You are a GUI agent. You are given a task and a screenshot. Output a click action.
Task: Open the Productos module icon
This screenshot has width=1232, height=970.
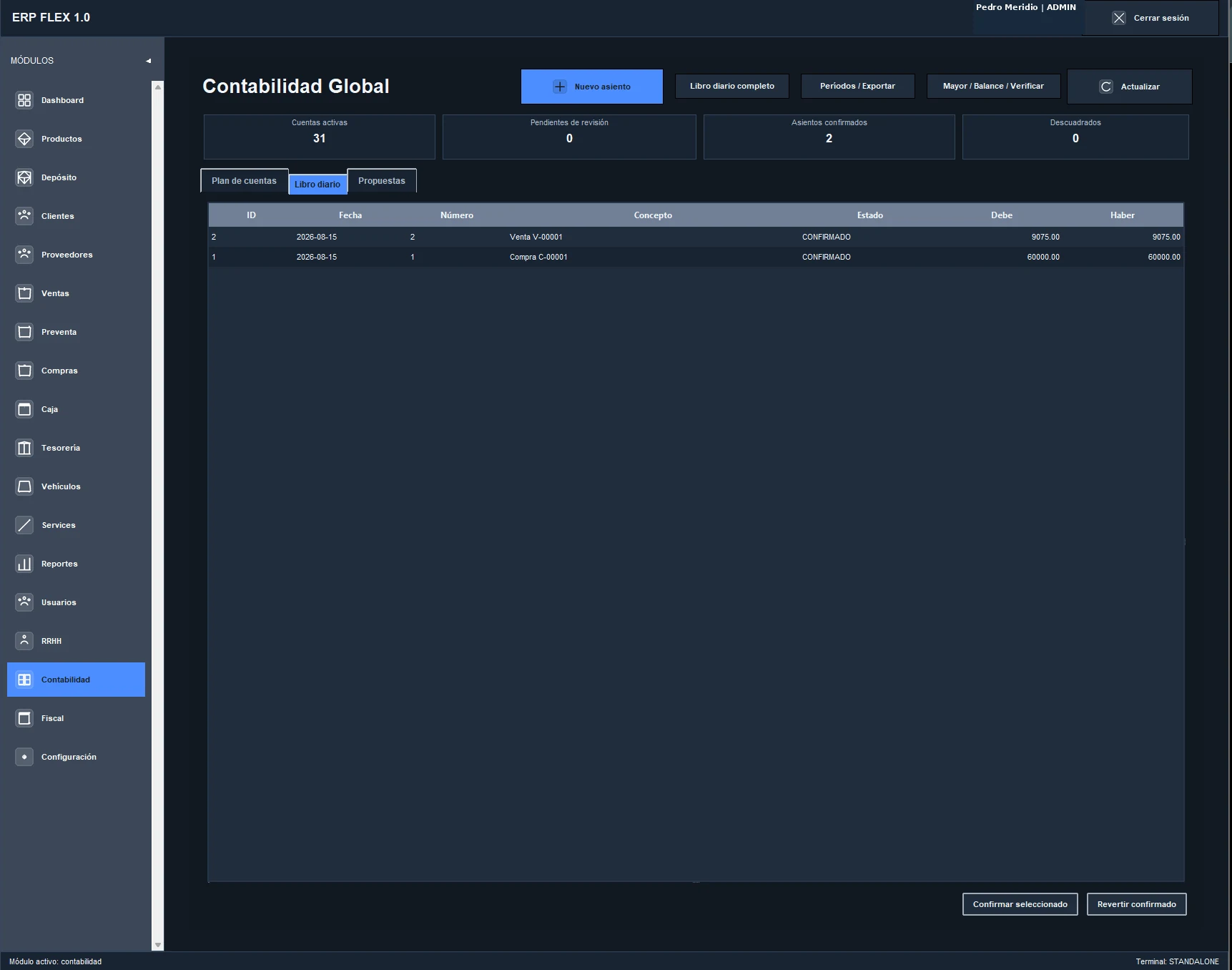coord(24,139)
